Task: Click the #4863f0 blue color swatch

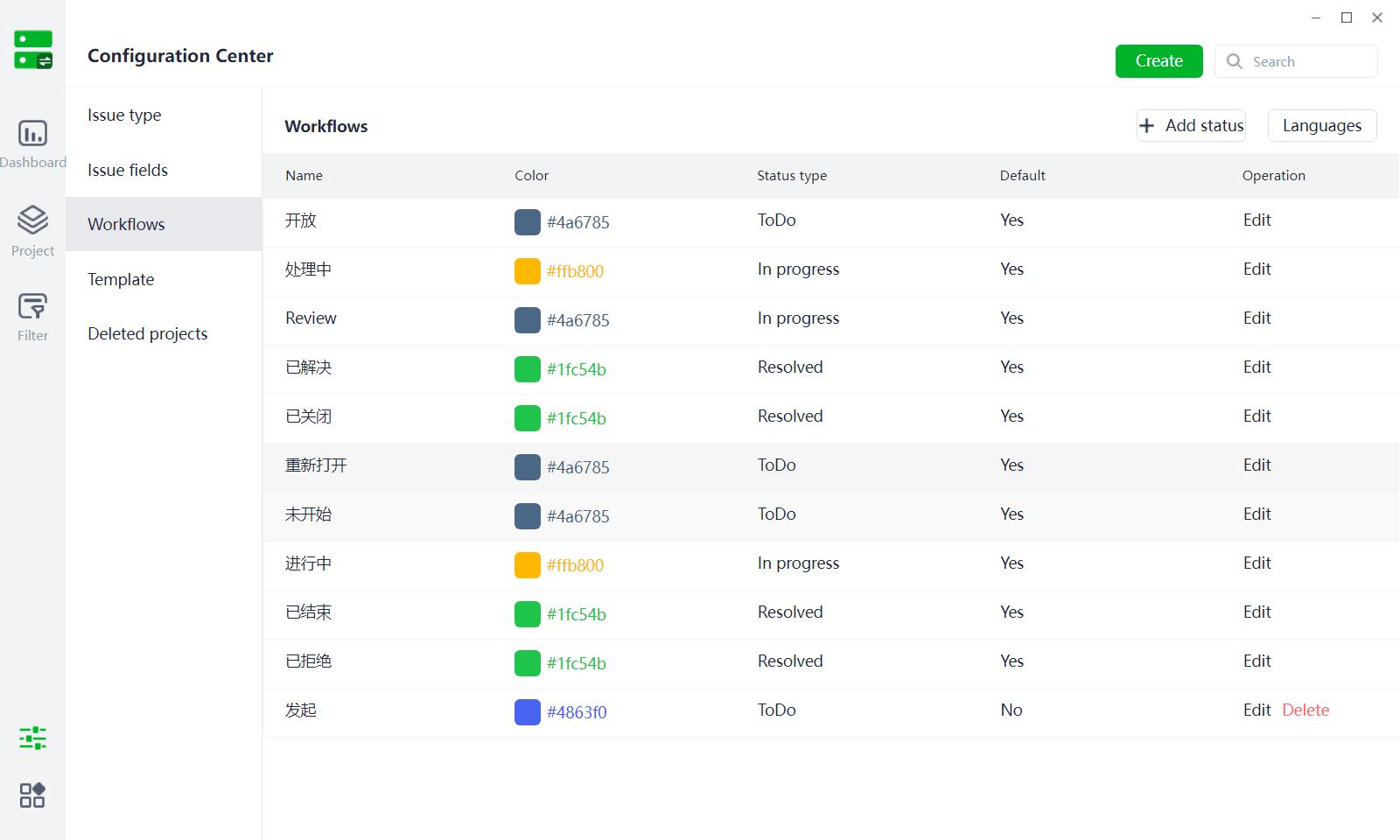Action: (528, 712)
